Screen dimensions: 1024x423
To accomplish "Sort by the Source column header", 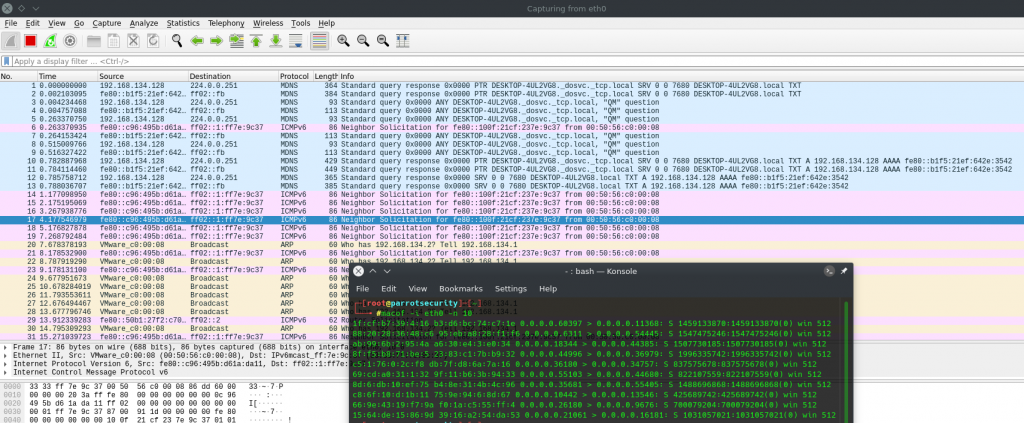I will (x=143, y=76).
